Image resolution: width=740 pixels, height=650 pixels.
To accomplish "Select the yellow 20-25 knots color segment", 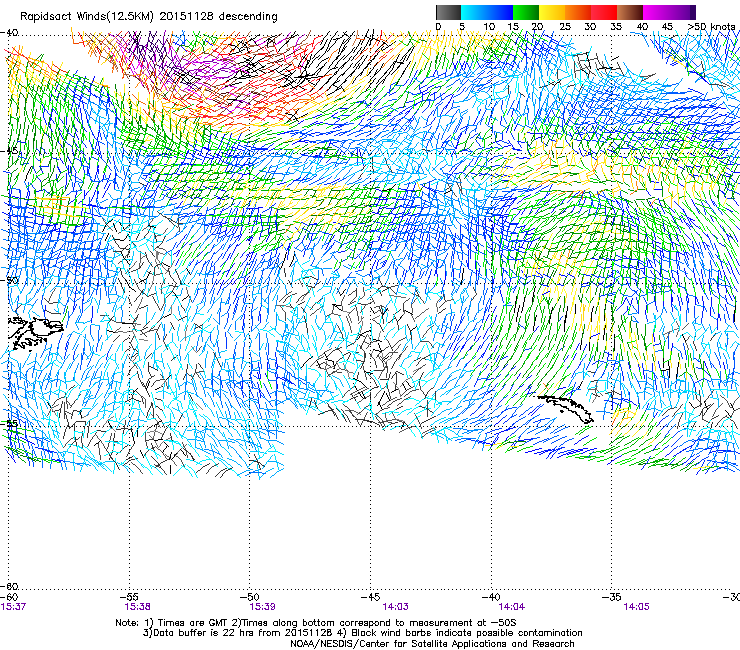I will point(552,12).
